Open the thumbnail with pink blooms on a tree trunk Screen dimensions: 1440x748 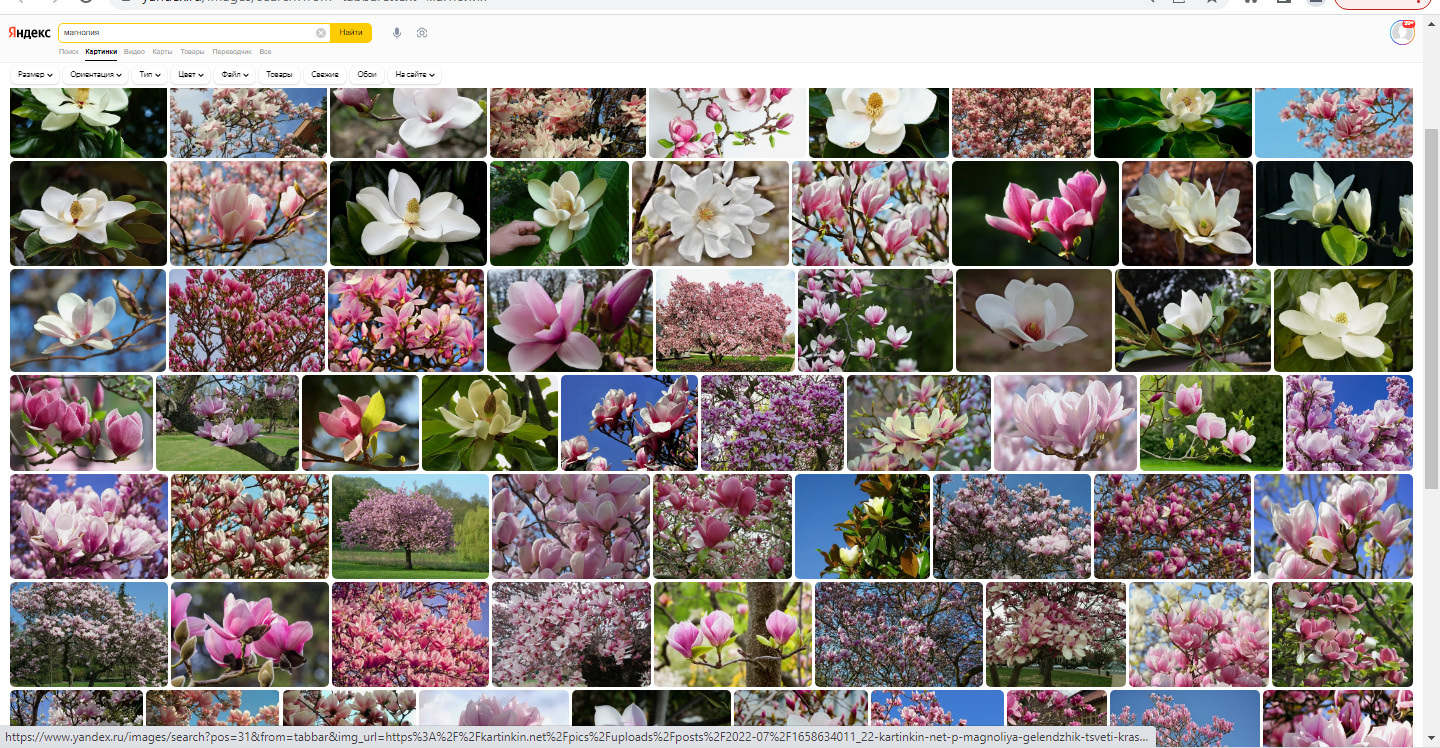coord(733,634)
